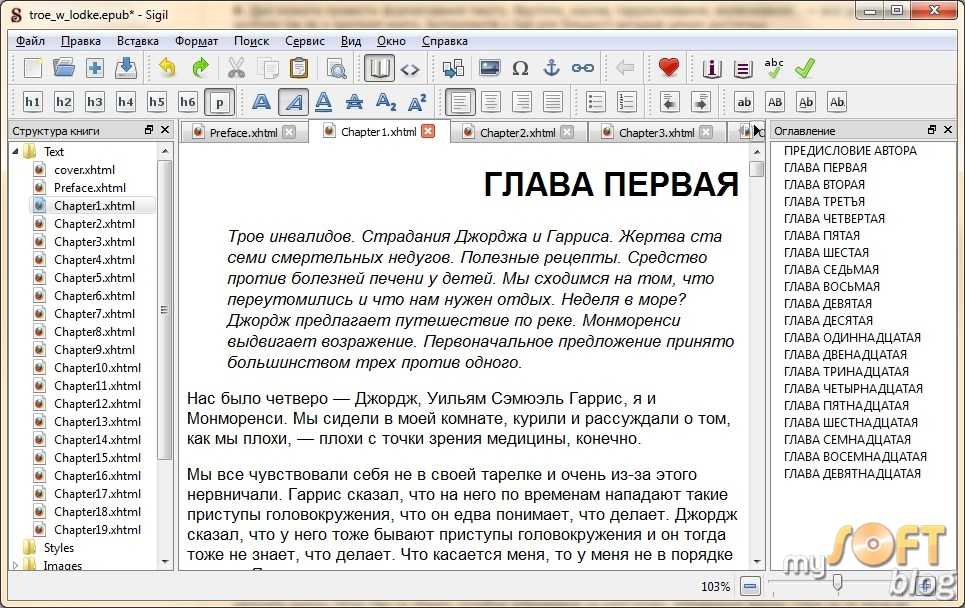This screenshot has height=608, width=965.
Task: Toggle strikethrough text formatting
Action: (354, 102)
